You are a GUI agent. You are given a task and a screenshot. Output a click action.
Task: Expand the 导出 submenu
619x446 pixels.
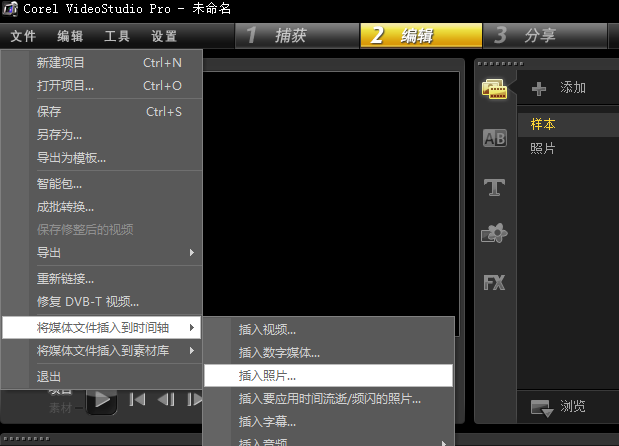pos(102,253)
